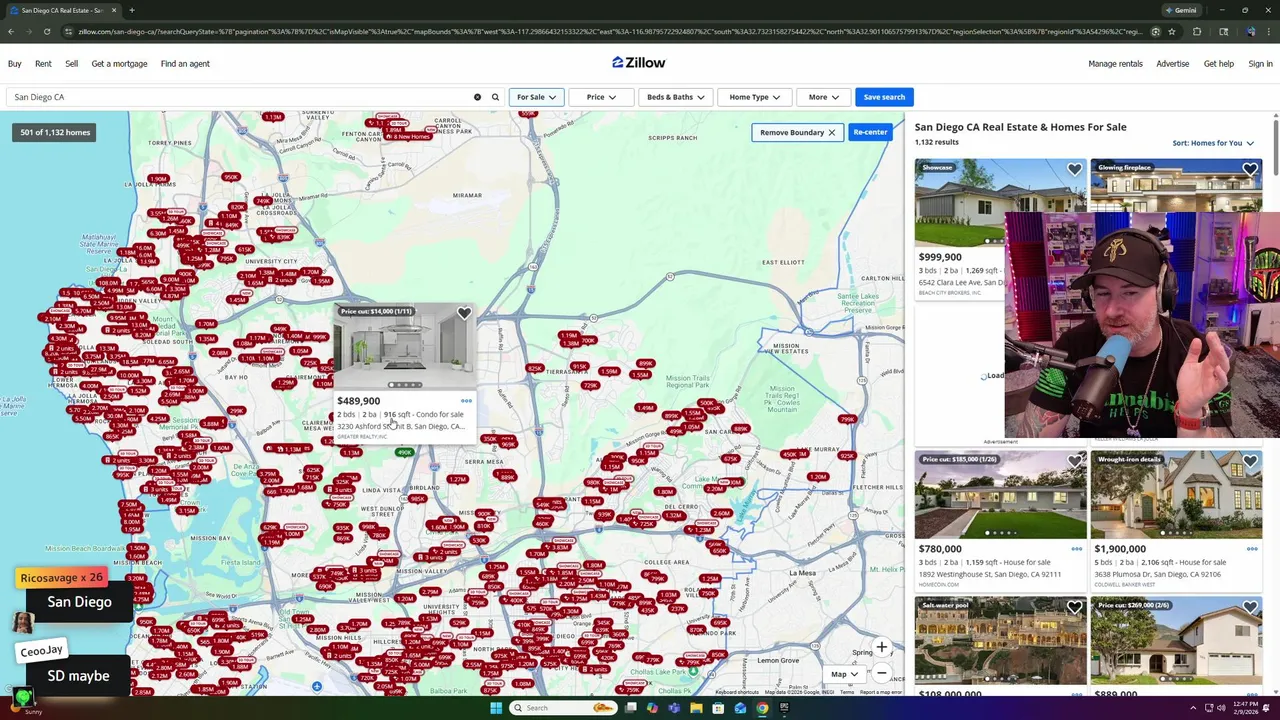Open the For Sale filter dropdown

[536, 97]
